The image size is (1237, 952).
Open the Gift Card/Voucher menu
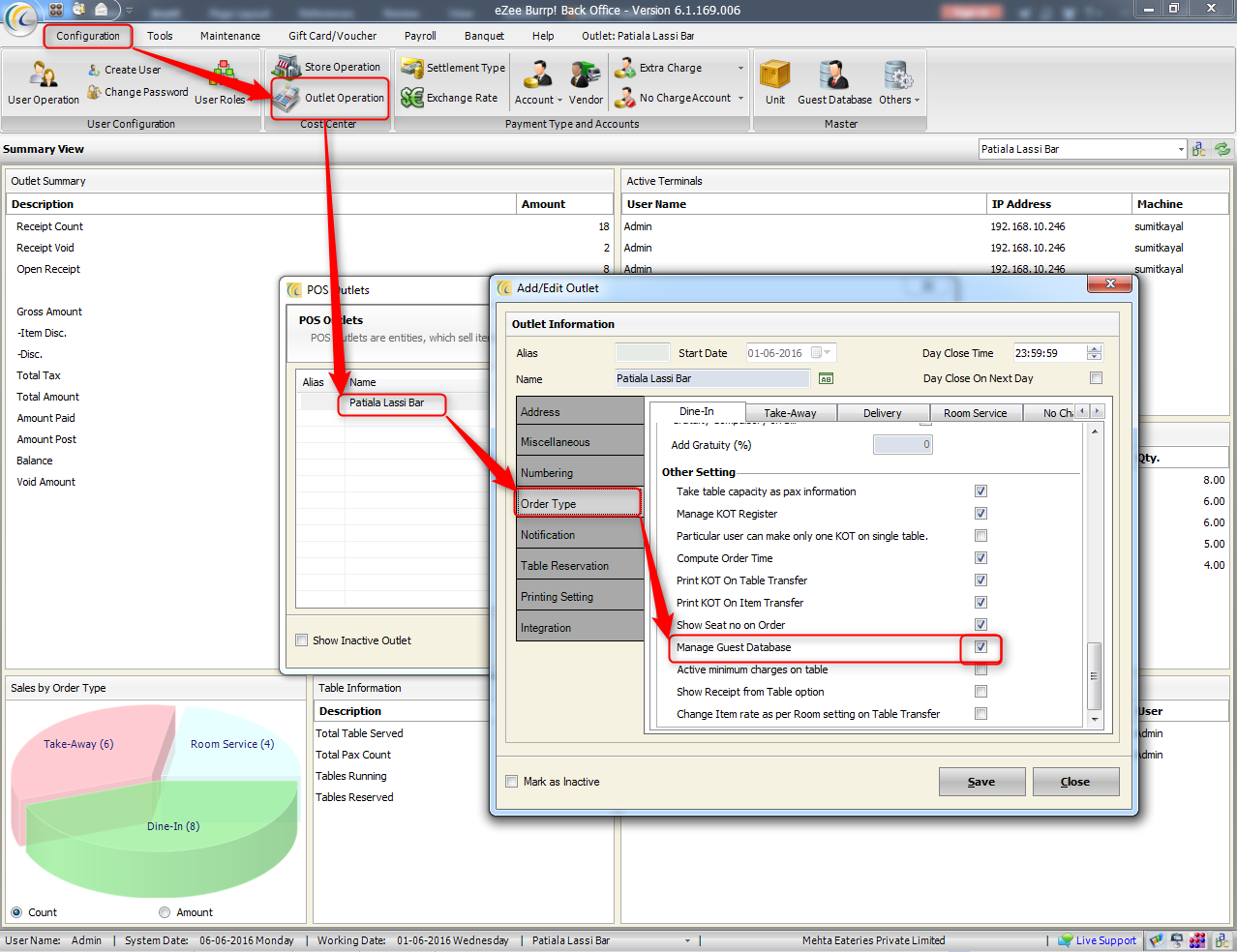[x=333, y=36]
